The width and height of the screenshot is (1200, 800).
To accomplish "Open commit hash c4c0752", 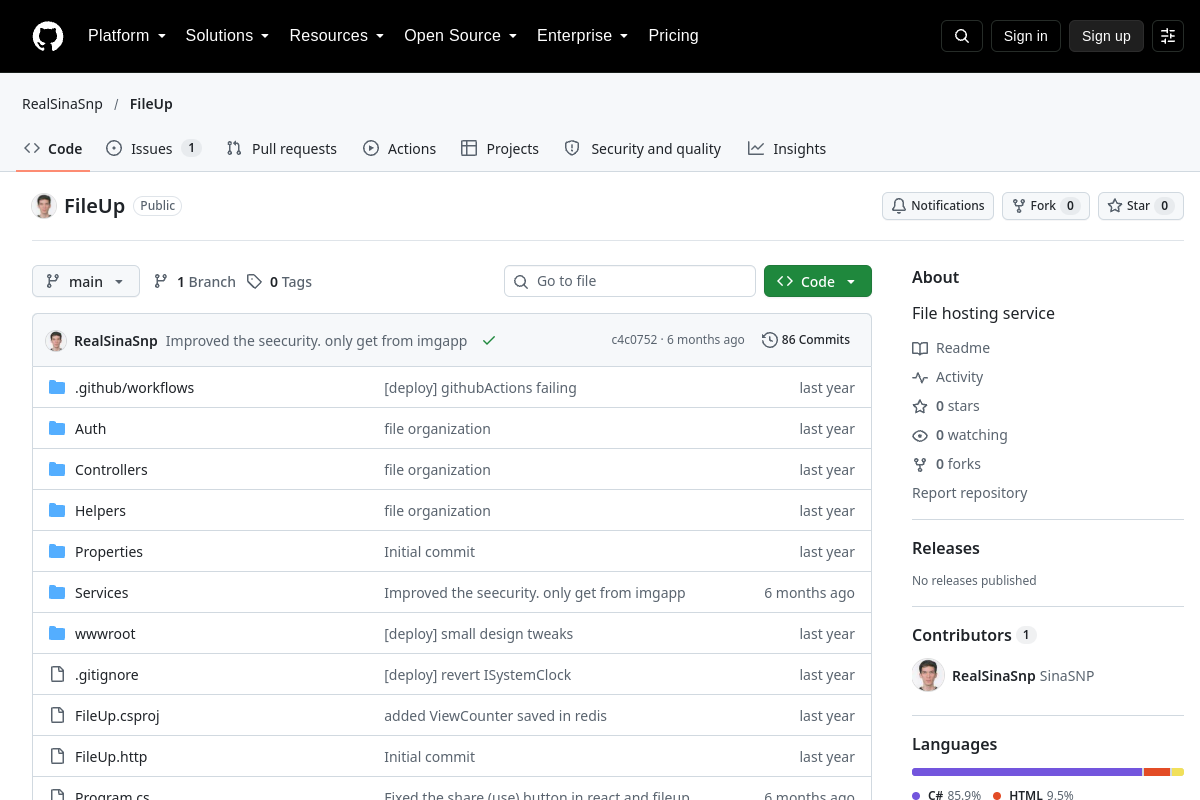I will (635, 340).
